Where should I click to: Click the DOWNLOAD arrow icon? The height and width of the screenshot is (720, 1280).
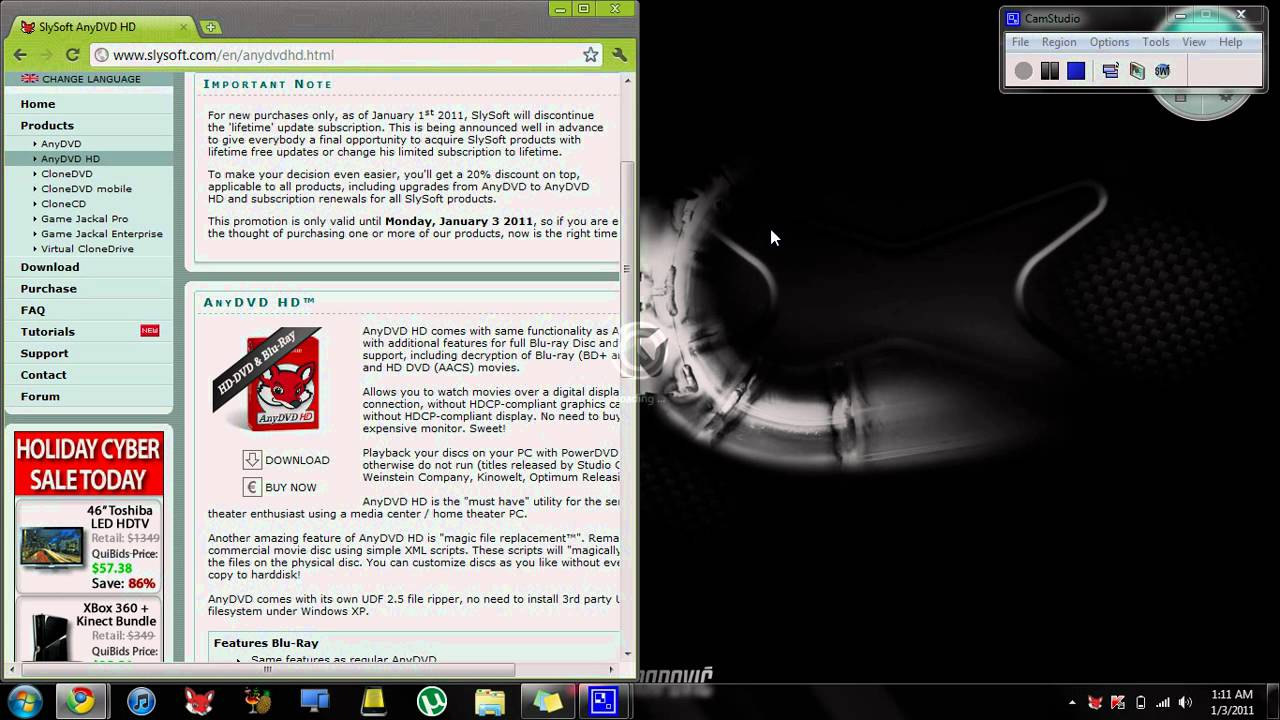point(252,460)
